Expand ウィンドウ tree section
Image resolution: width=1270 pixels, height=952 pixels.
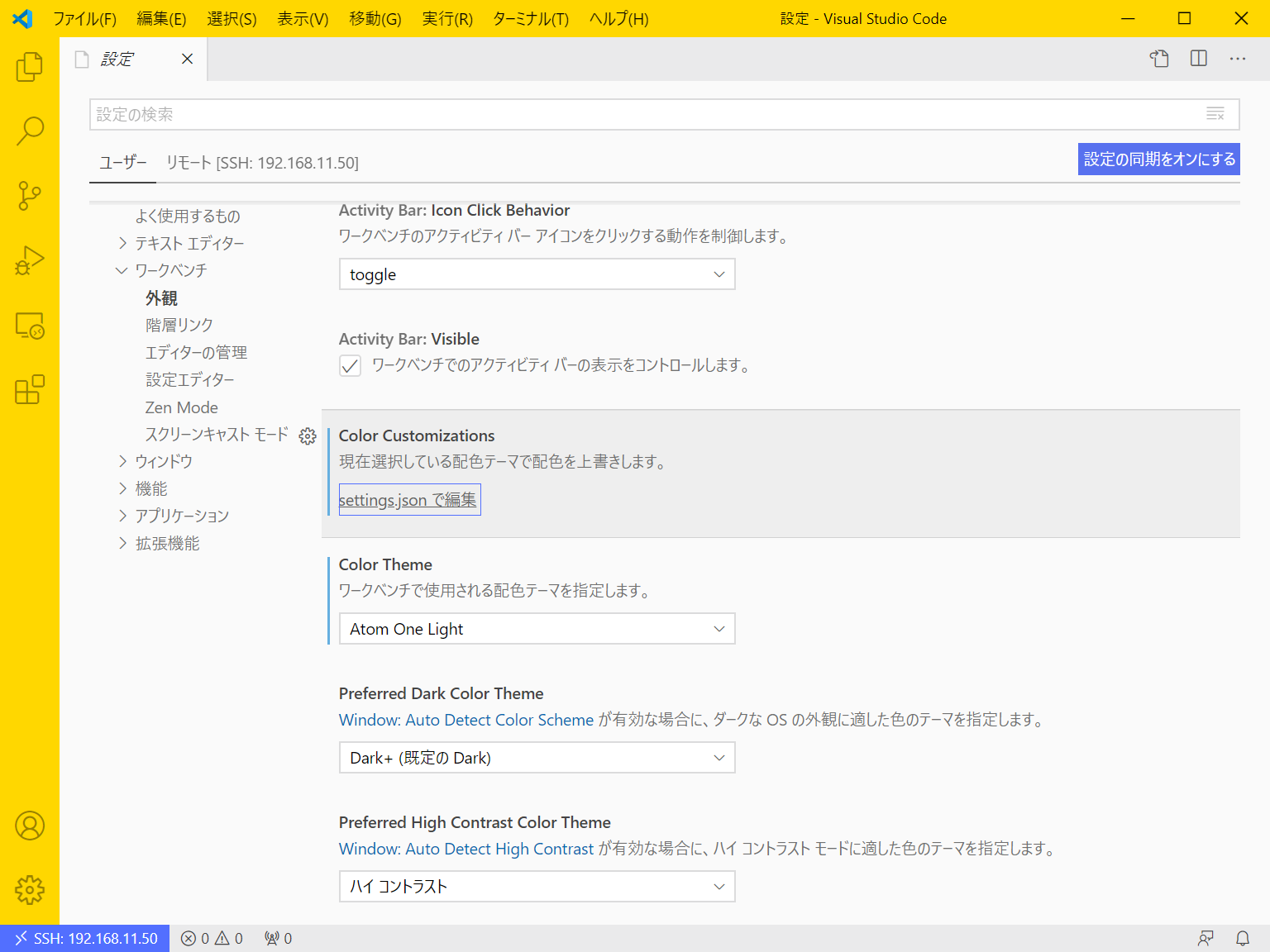click(x=122, y=461)
